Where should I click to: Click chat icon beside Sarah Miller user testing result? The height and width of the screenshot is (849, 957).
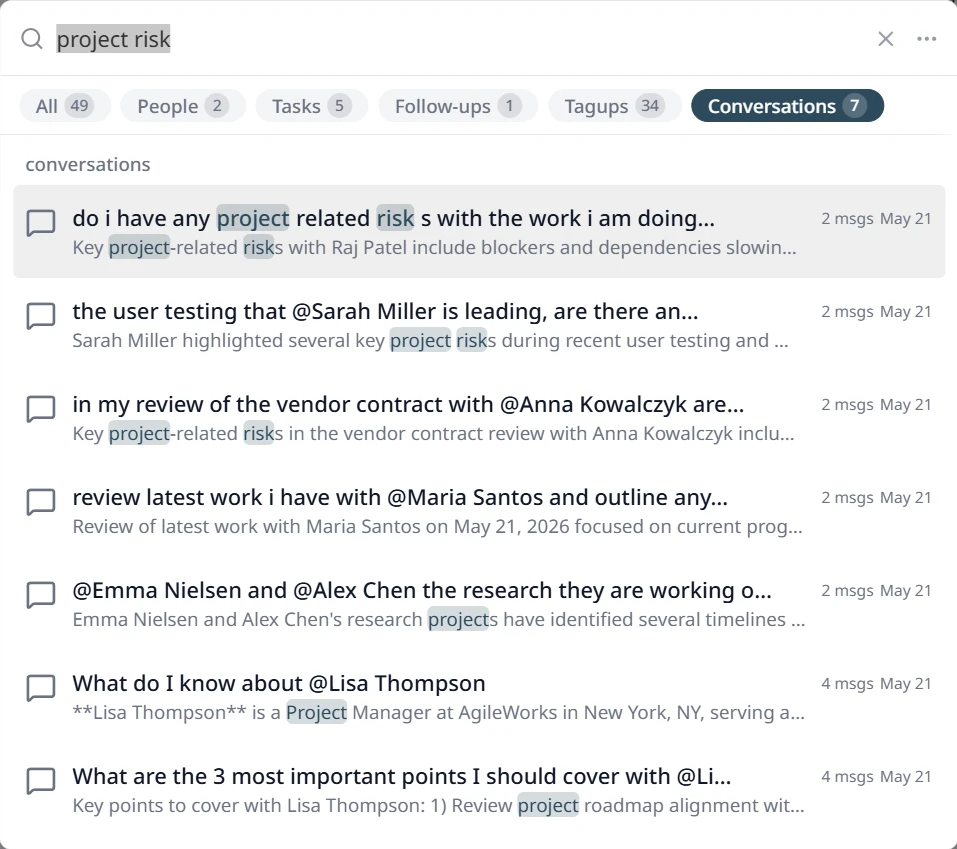point(41,316)
